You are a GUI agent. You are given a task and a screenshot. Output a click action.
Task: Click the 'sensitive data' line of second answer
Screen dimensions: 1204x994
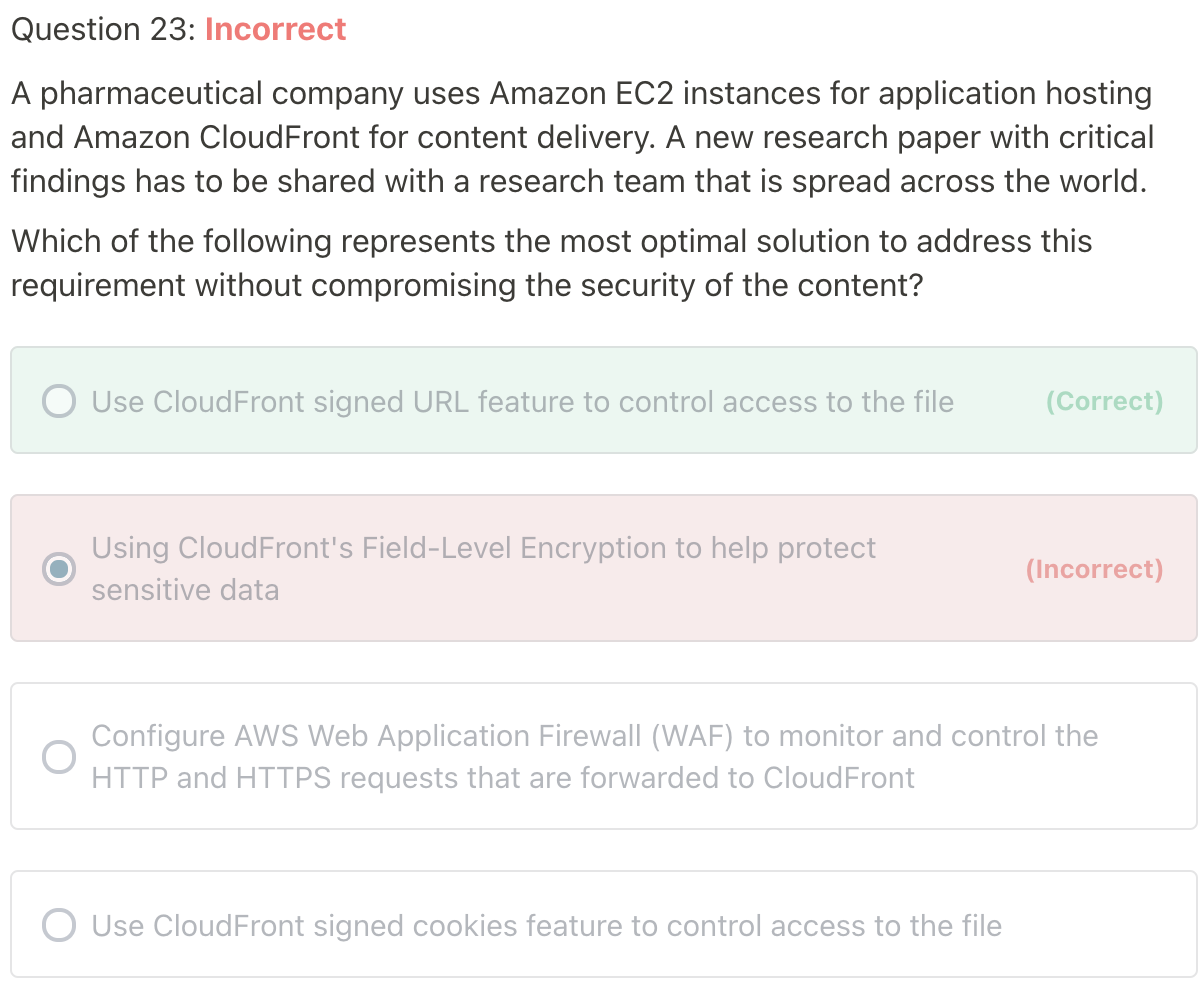point(185,590)
